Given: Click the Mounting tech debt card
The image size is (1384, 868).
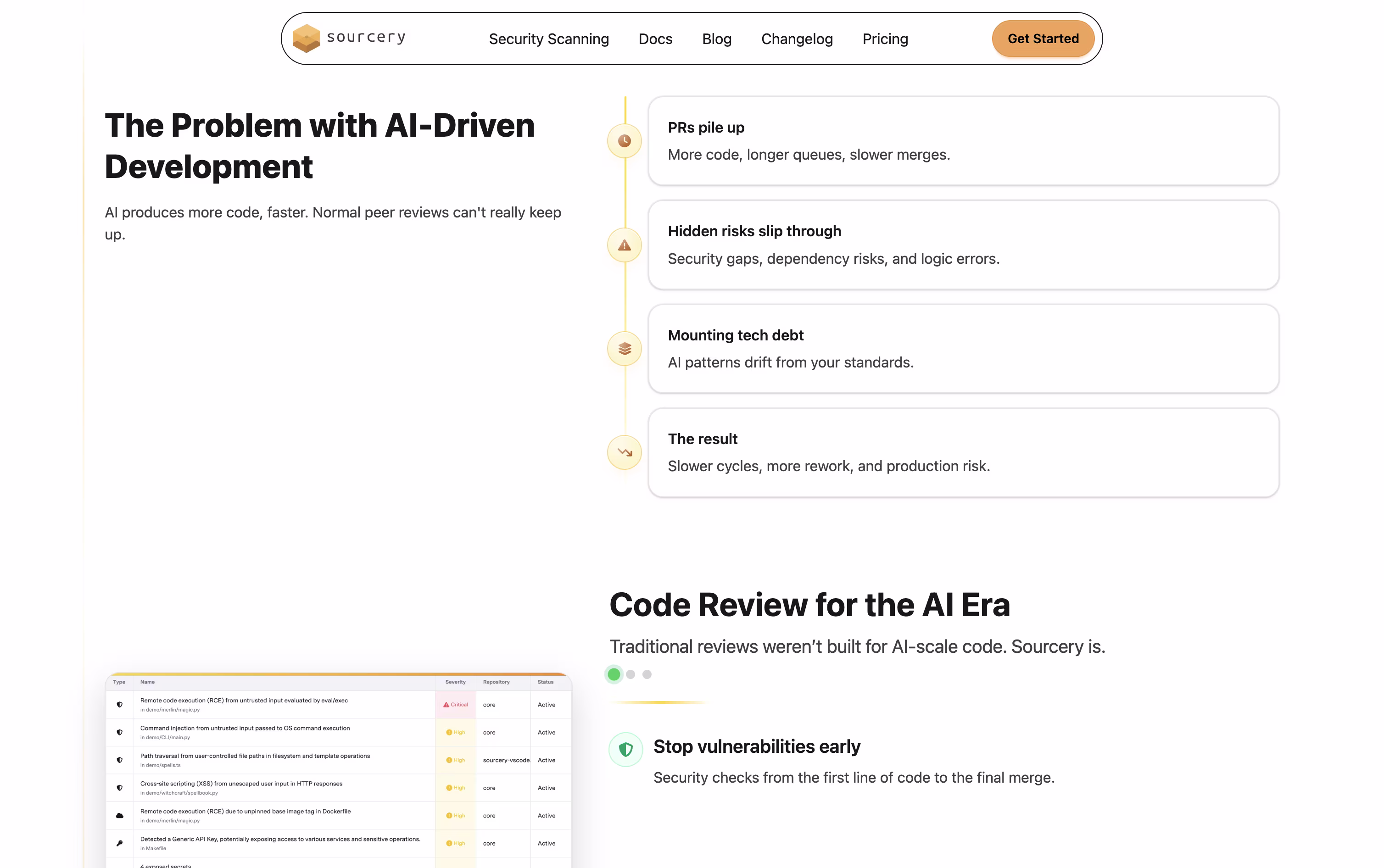Looking at the screenshot, I should [x=963, y=349].
